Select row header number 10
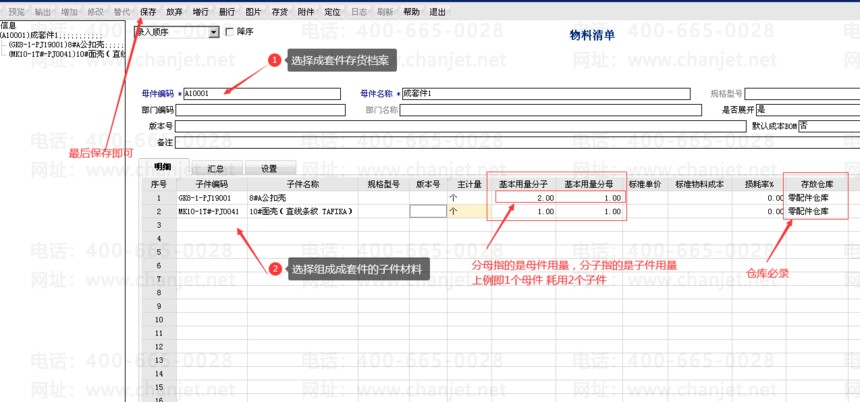 (159, 320)
